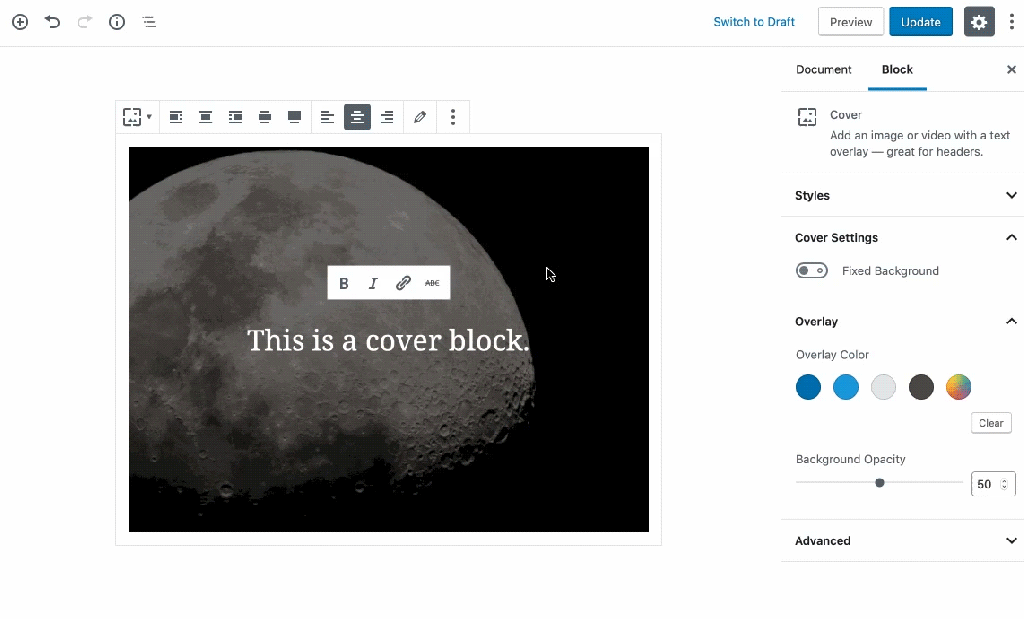Open the block inserter with the plus icon

coord(19,21)
